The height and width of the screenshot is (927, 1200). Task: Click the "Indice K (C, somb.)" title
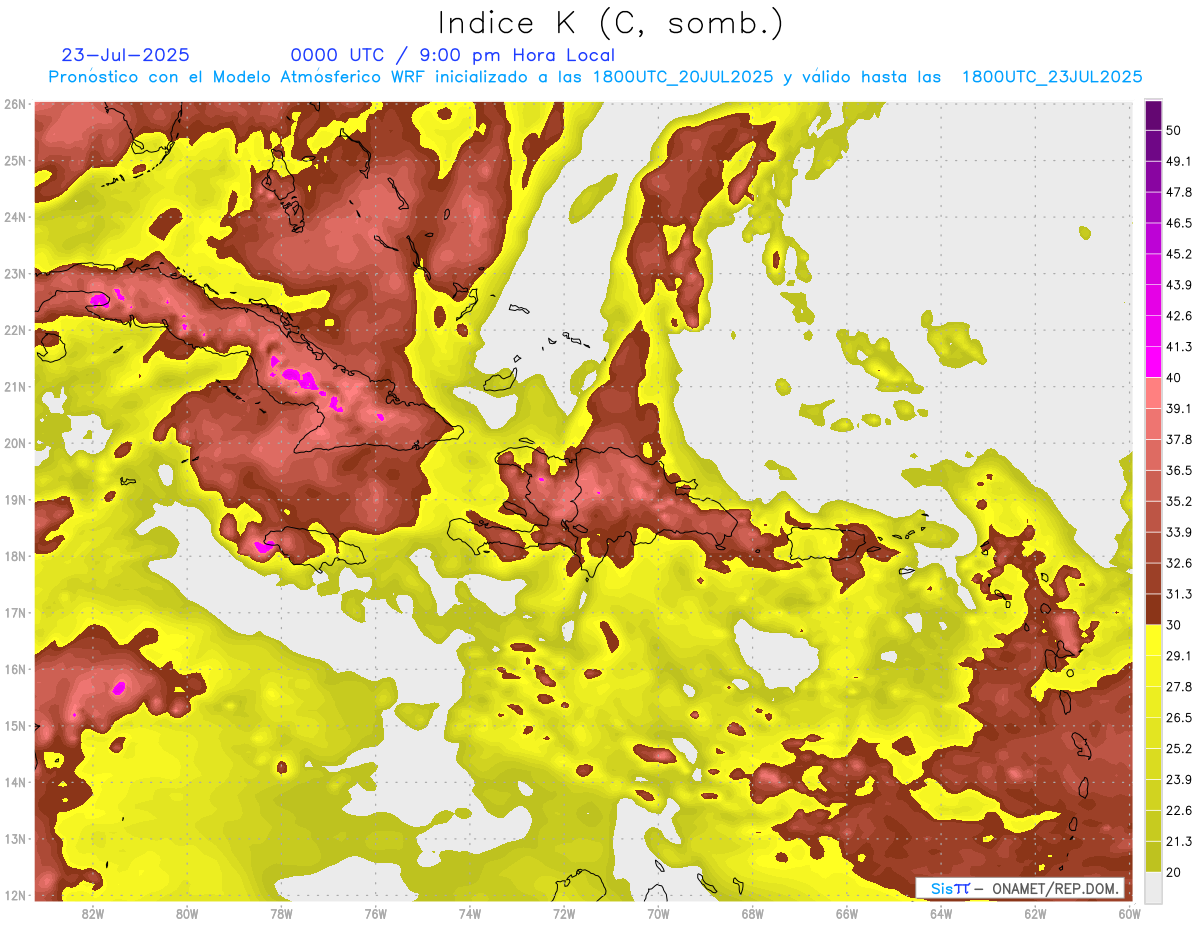click(x=611, y=23)
